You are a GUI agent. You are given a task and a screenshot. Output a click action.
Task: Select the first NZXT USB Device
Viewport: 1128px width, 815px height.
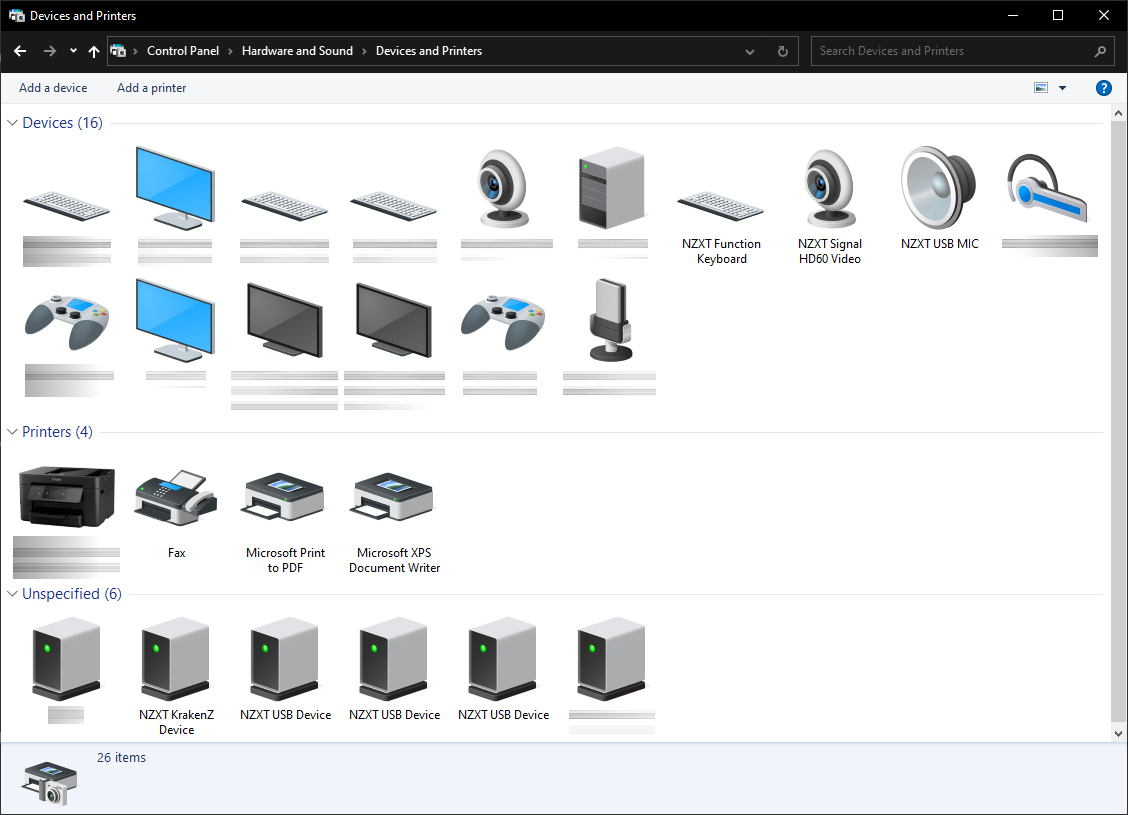(x=284, y=660)
